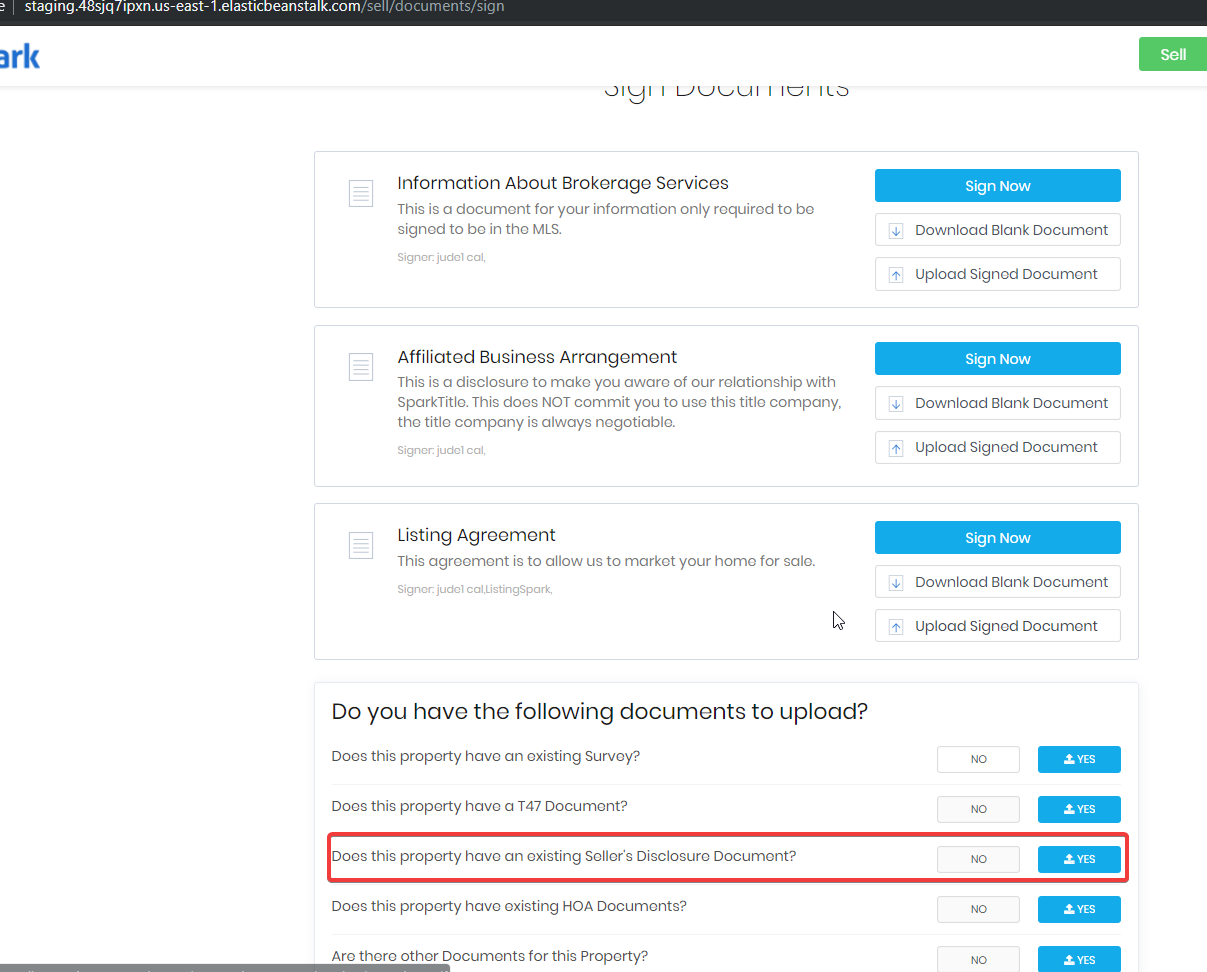This screenshot has width=1207, height=972.
Task: Click the SparkTitle disclosure description text
Action: [x=619, y=402]
